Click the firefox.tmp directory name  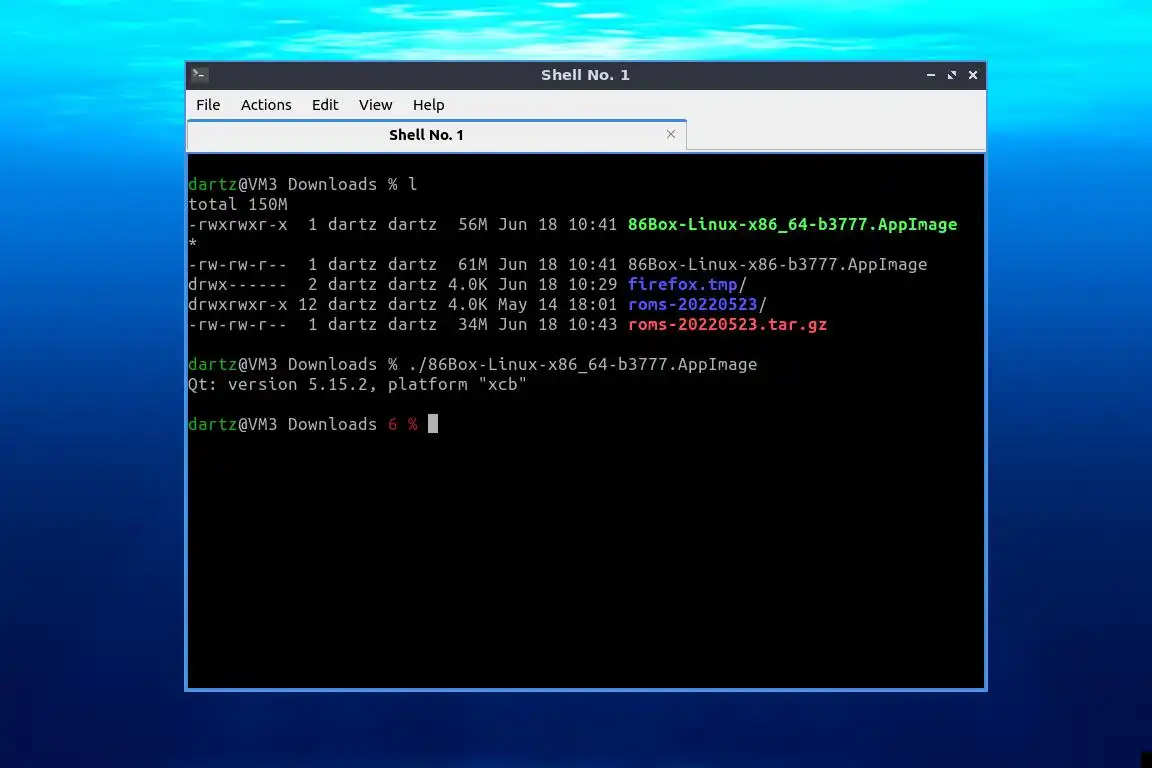pos(683,284)
